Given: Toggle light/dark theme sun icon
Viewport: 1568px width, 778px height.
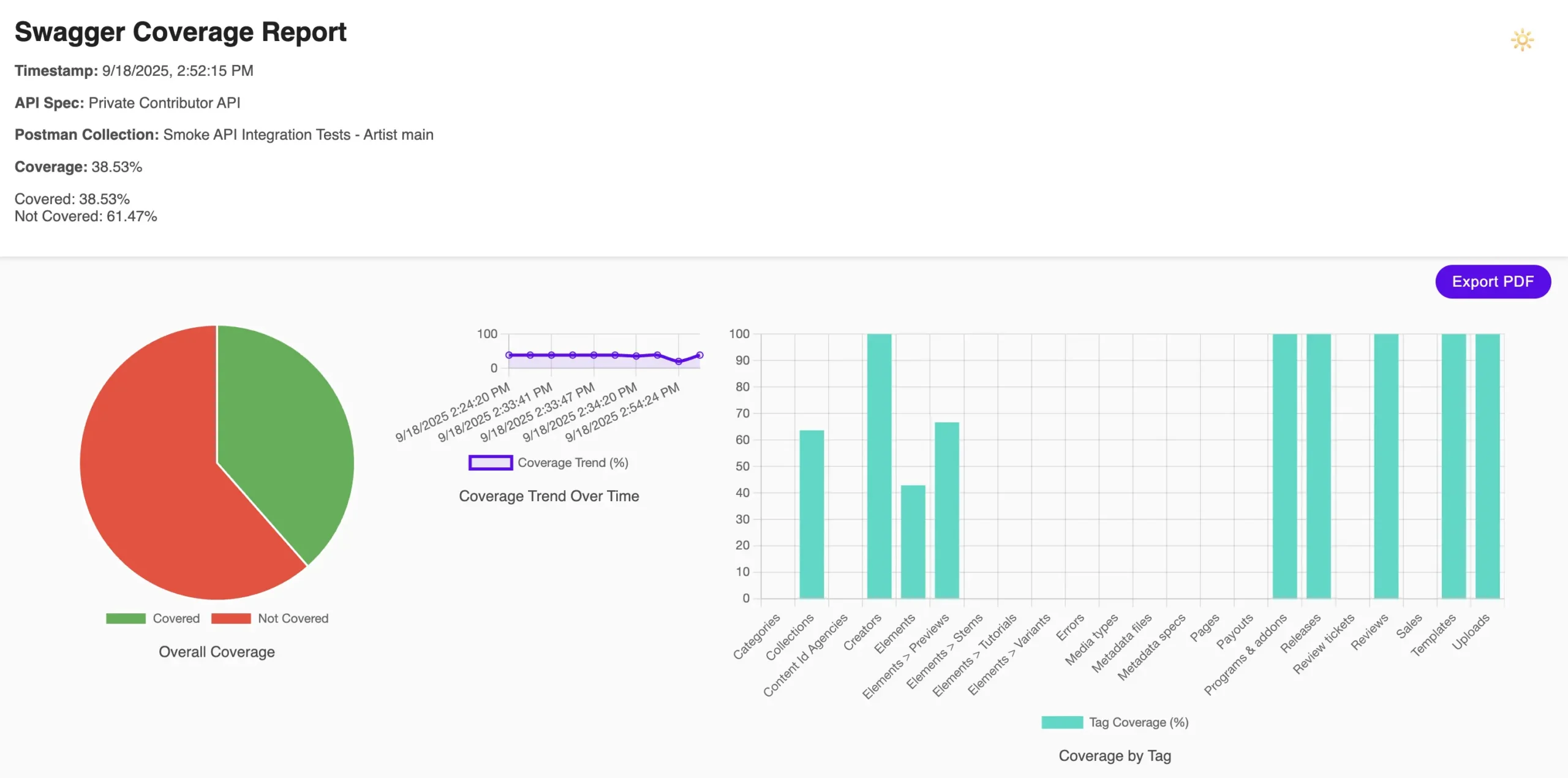Looking at the screenshot, I should point(1521,40).
